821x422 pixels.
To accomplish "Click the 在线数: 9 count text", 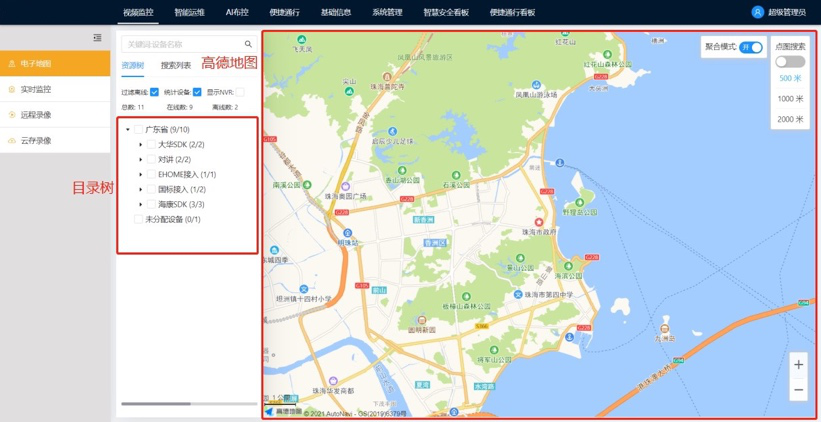I will pyautogui.click(x=180, y=107).
